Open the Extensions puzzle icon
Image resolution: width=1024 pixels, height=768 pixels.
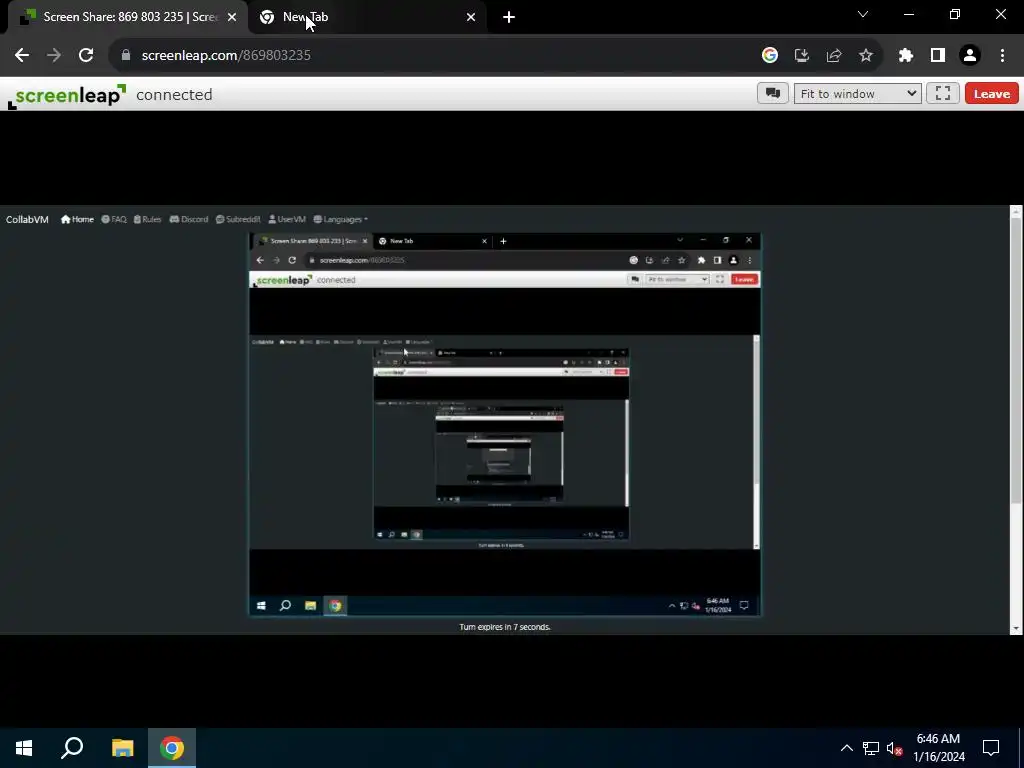905,56
